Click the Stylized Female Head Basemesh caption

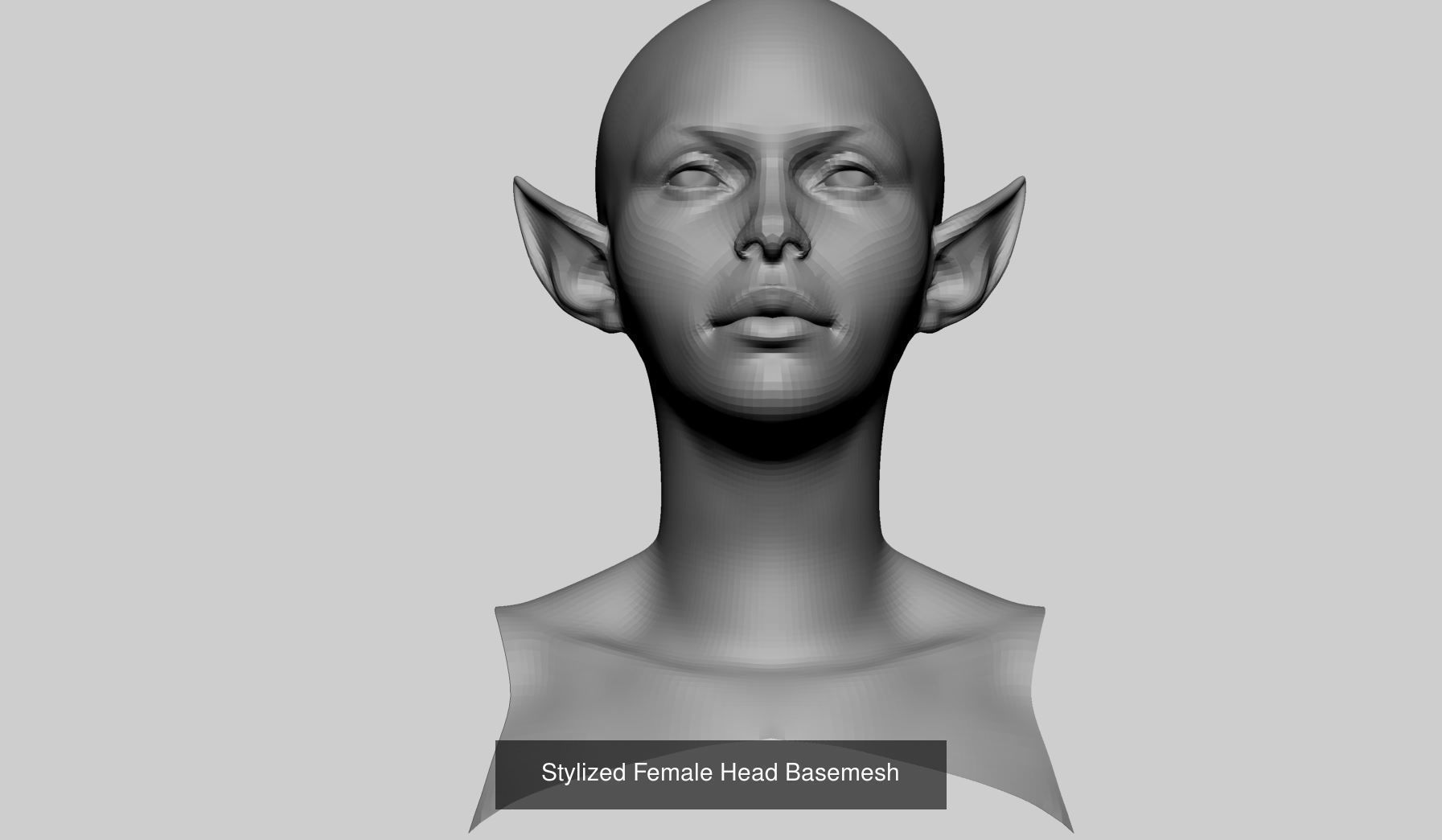point(720,773)
